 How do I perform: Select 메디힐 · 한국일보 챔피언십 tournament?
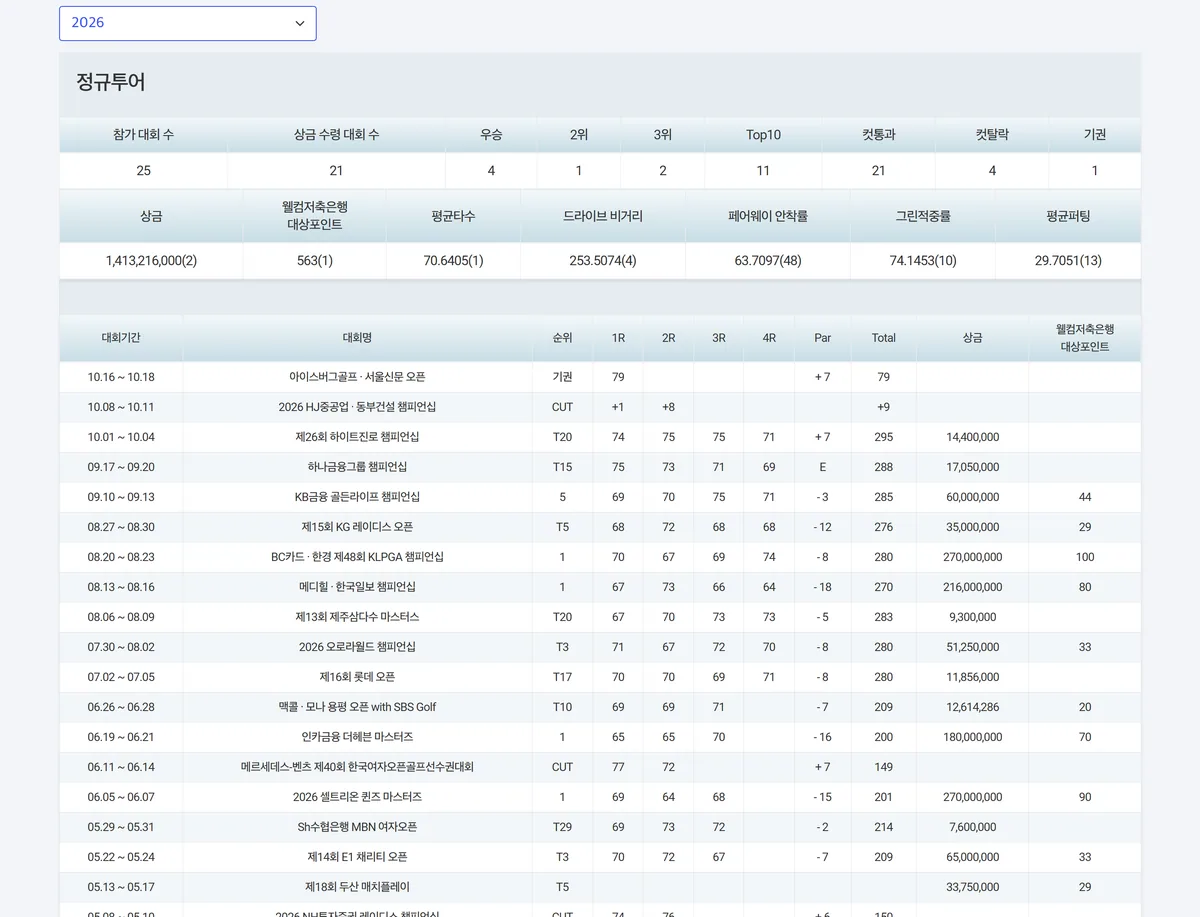coord(357,587)
